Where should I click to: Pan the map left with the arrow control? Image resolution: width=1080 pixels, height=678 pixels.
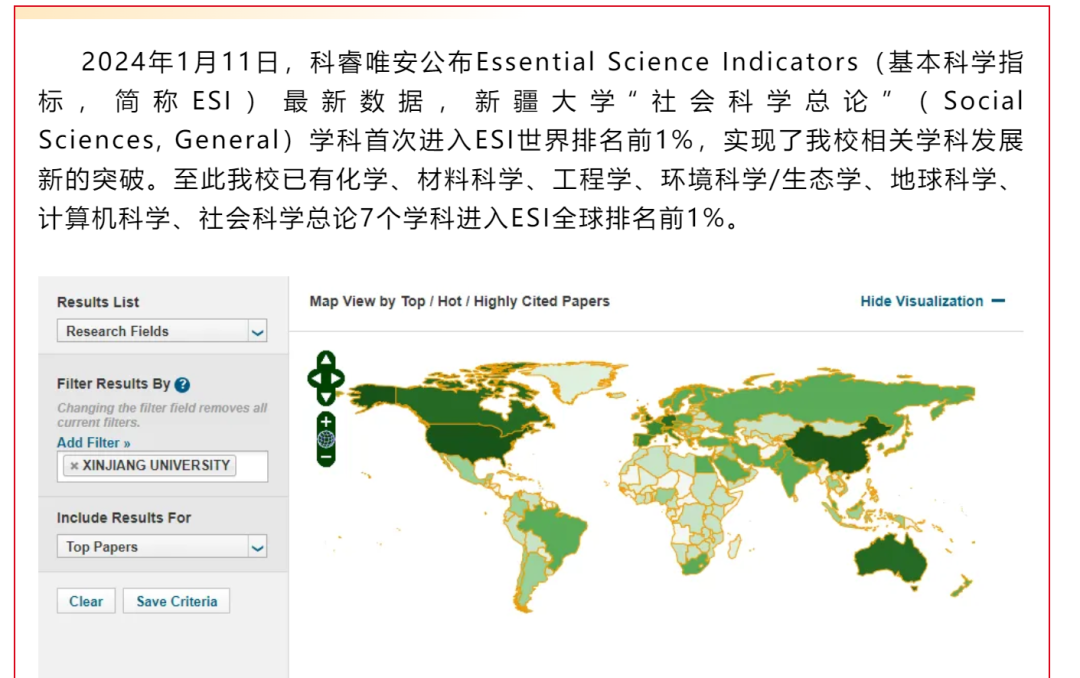coord(313,379)
